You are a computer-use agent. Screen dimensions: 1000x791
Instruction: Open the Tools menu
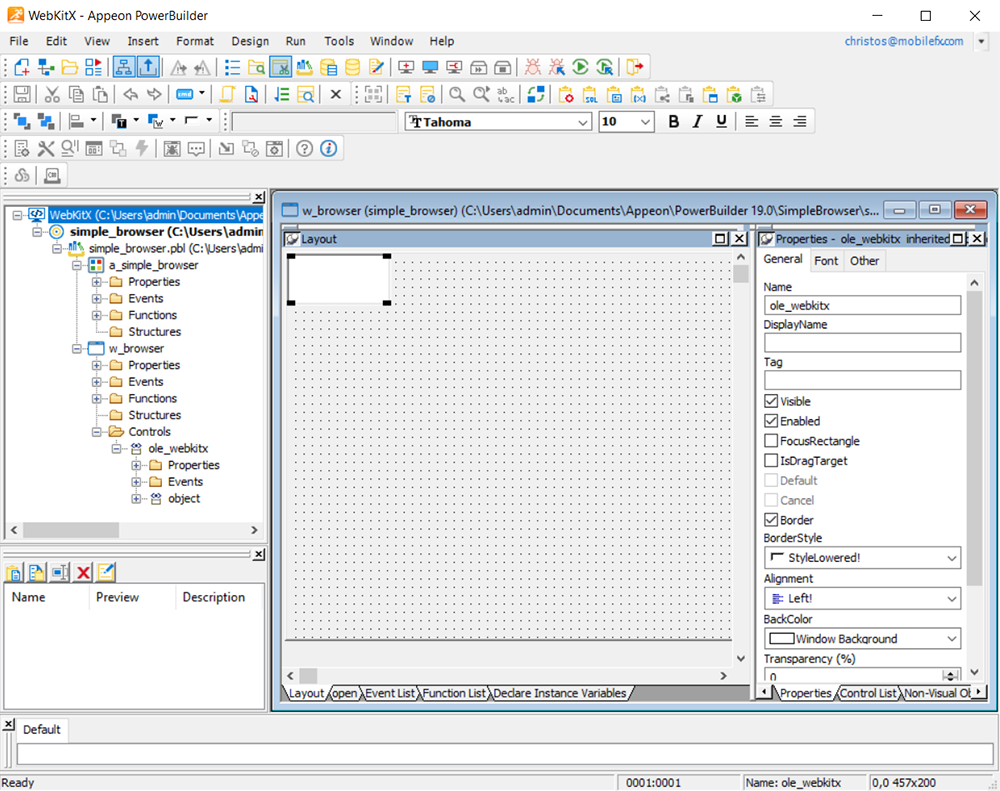coord(339,41)
